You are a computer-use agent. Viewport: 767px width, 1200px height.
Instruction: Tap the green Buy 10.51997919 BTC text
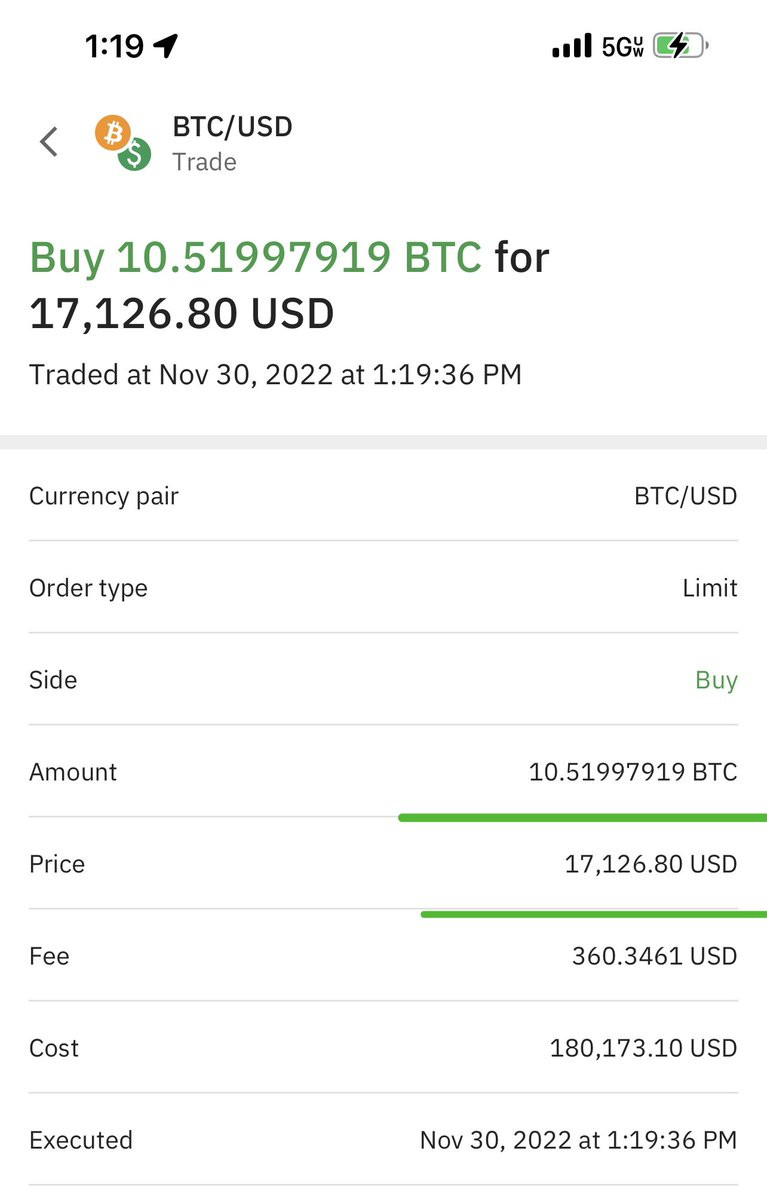tap(256, 257)
